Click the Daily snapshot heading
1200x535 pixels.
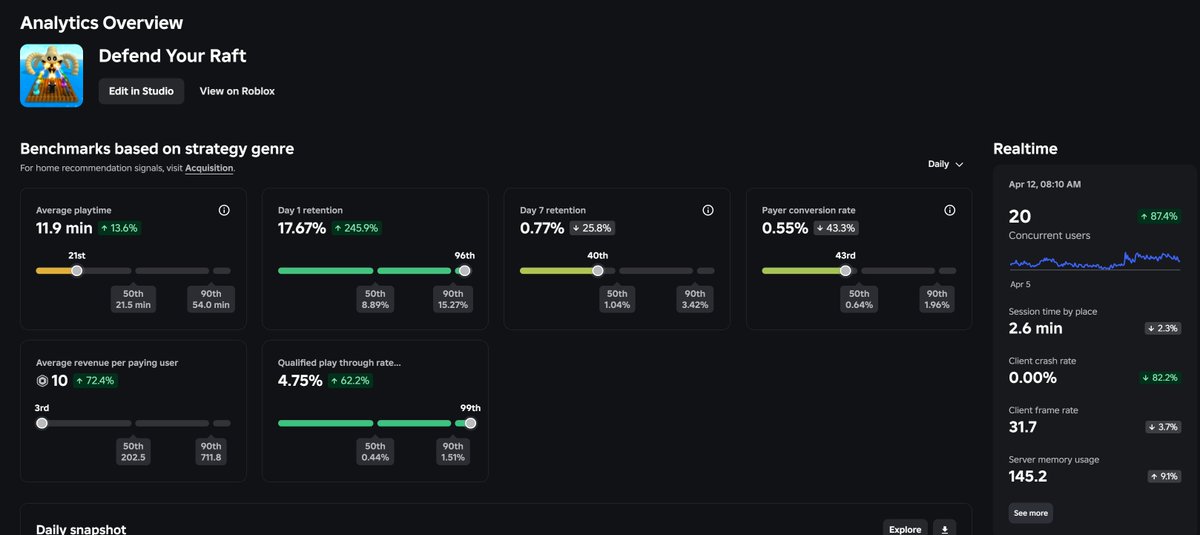point(81,529)
